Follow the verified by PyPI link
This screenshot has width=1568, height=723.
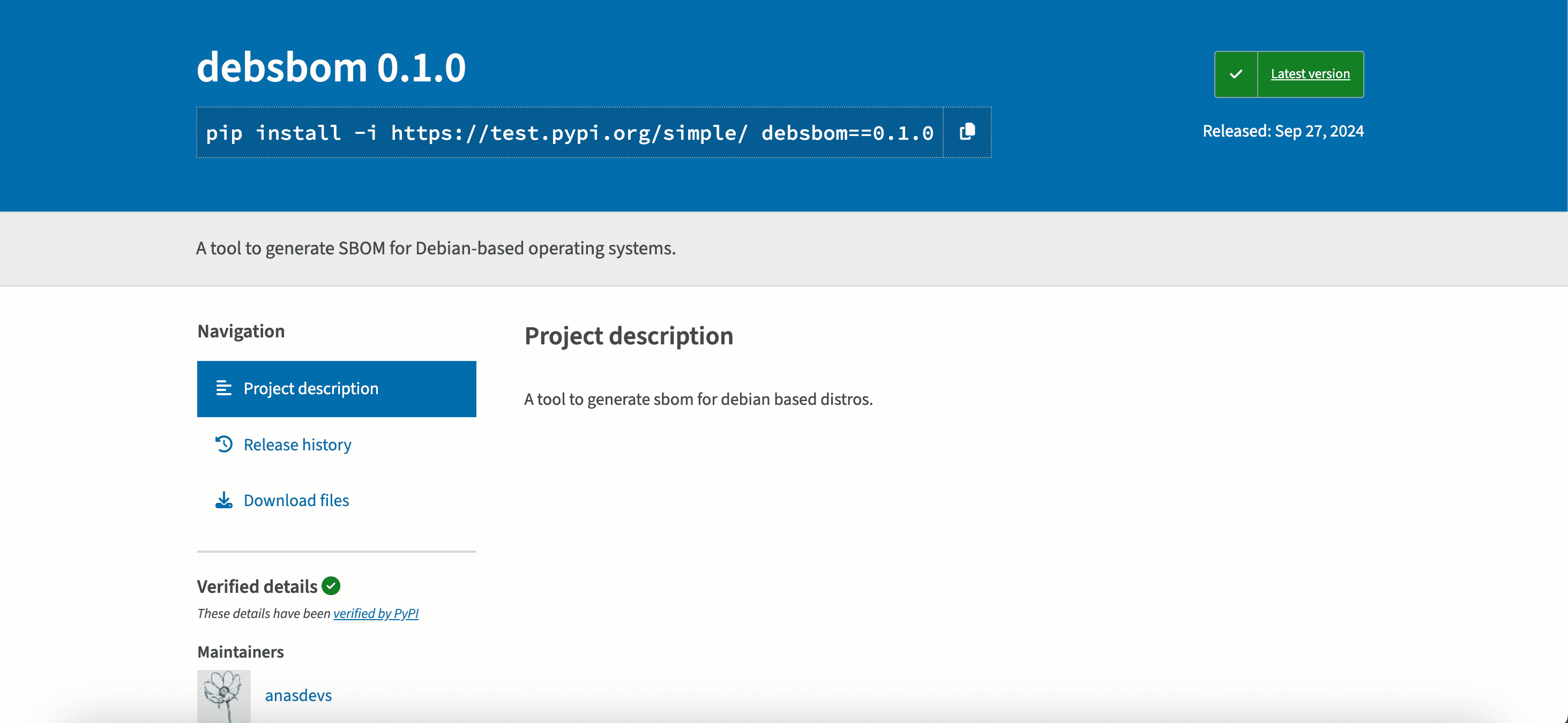pos(376,613)
